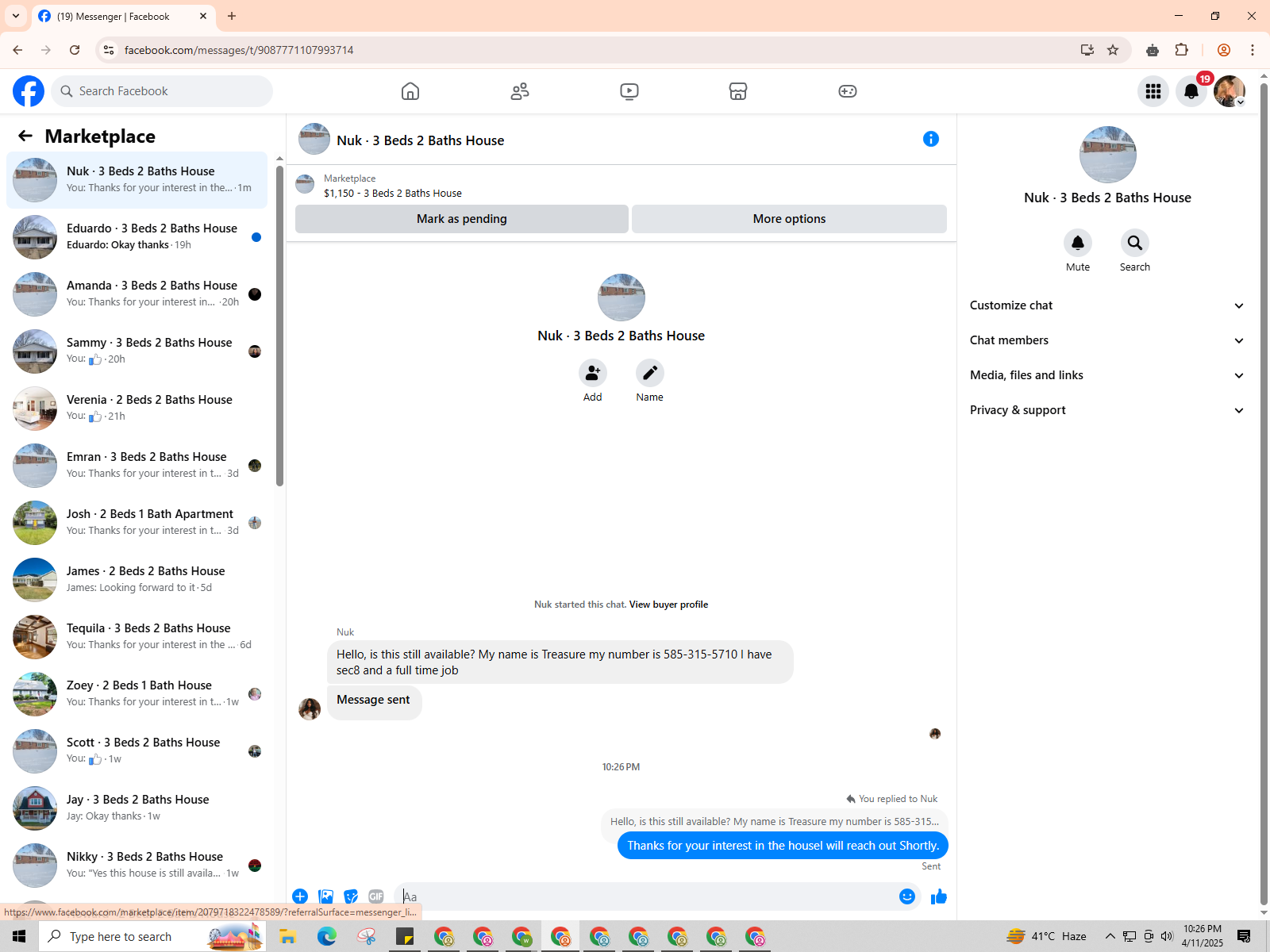This screenshot has height=952, width=1270.
Task: Open the $1,150 - 3 Beds 2 Baths House listing
Action: pos(393,193)
